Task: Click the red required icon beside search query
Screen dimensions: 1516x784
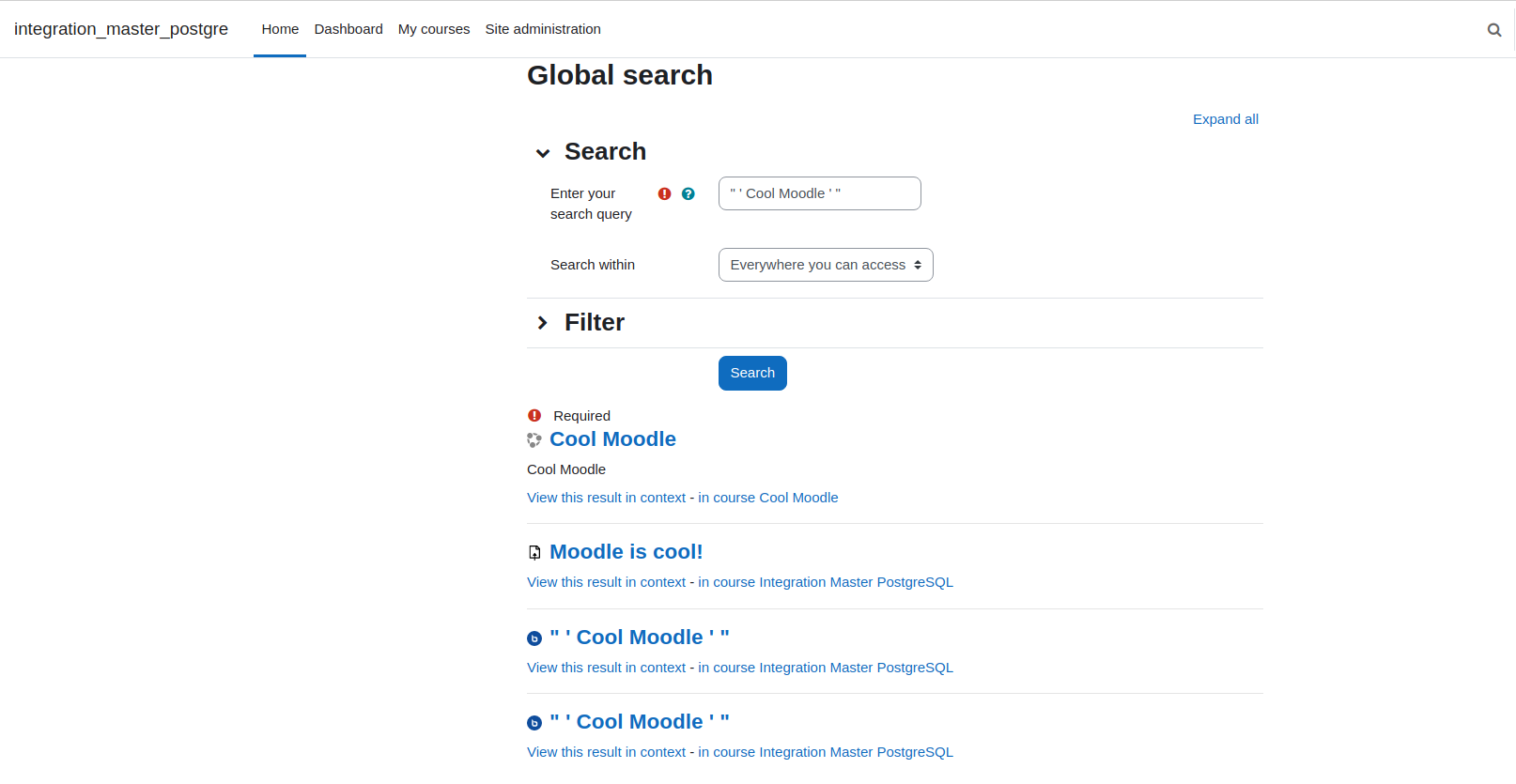Action: [665, 193]
